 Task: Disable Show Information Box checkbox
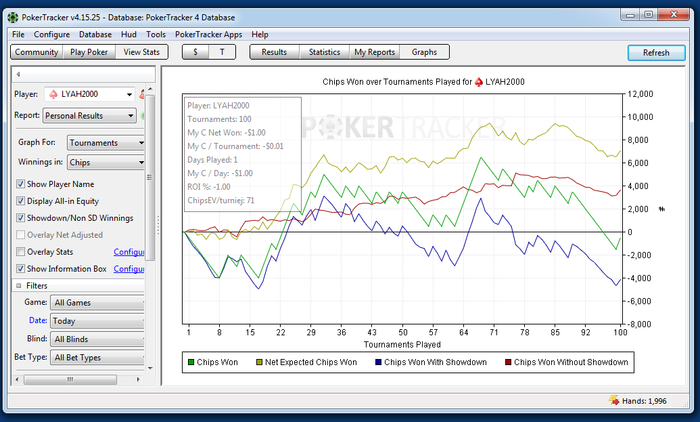click(20, 269)
